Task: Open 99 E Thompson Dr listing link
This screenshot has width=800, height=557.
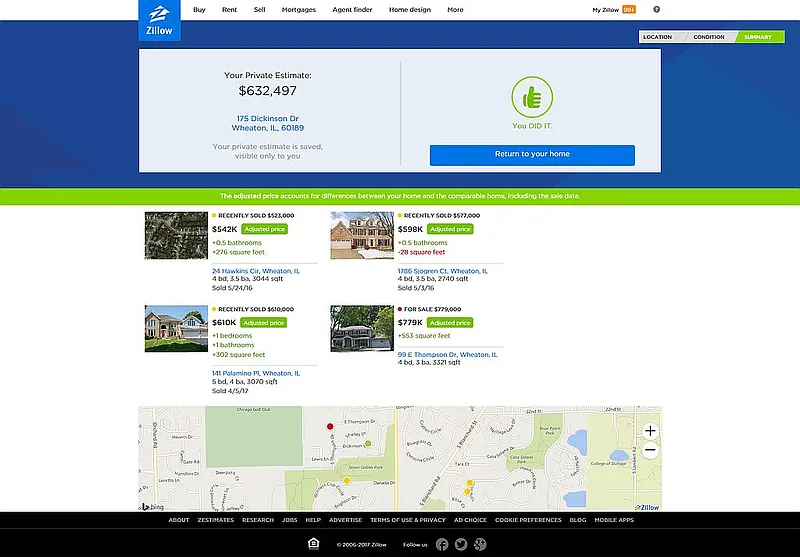Action: (447, 354)
